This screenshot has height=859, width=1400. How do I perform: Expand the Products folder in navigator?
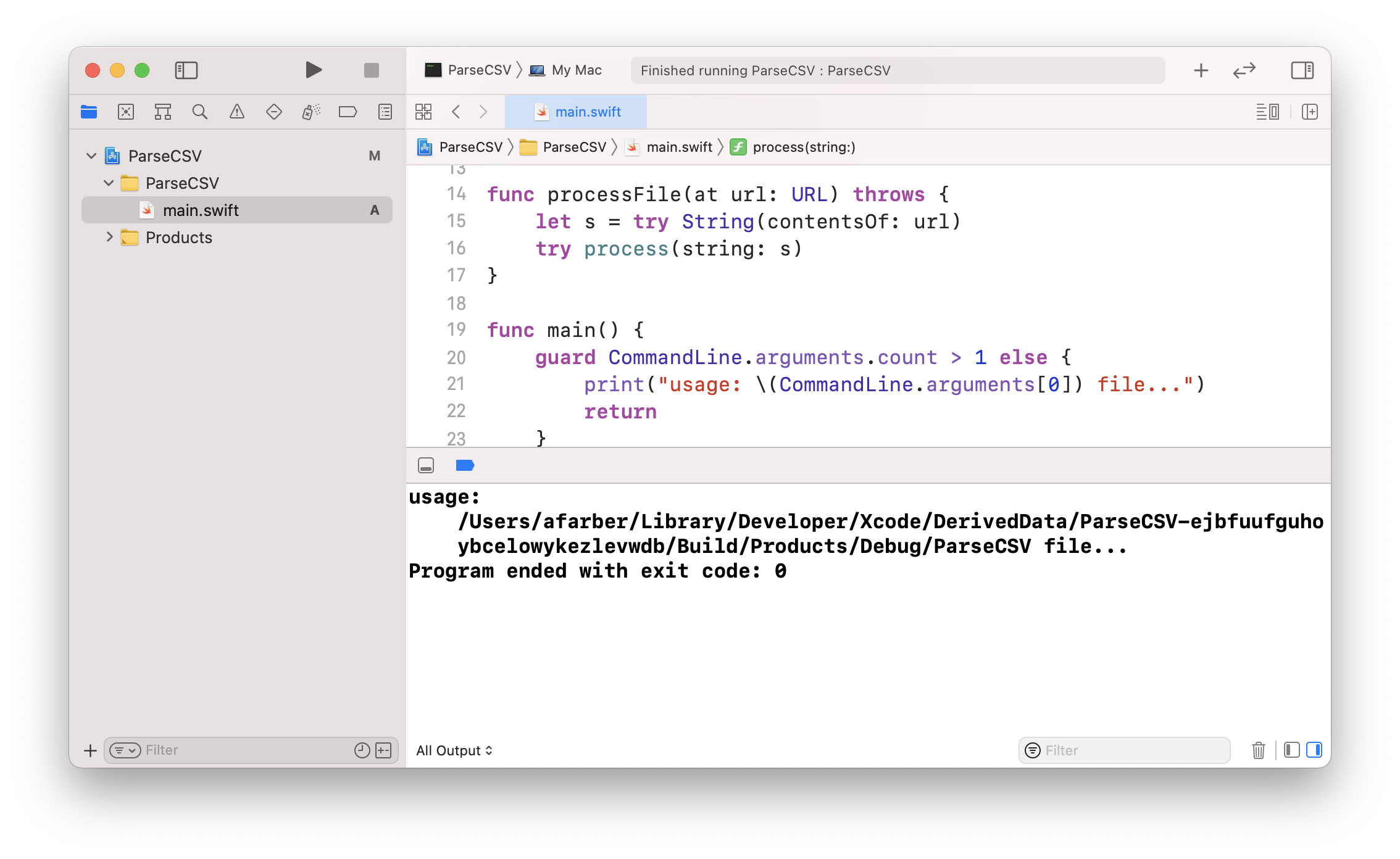pyautogui.click(x=107, y=237)
